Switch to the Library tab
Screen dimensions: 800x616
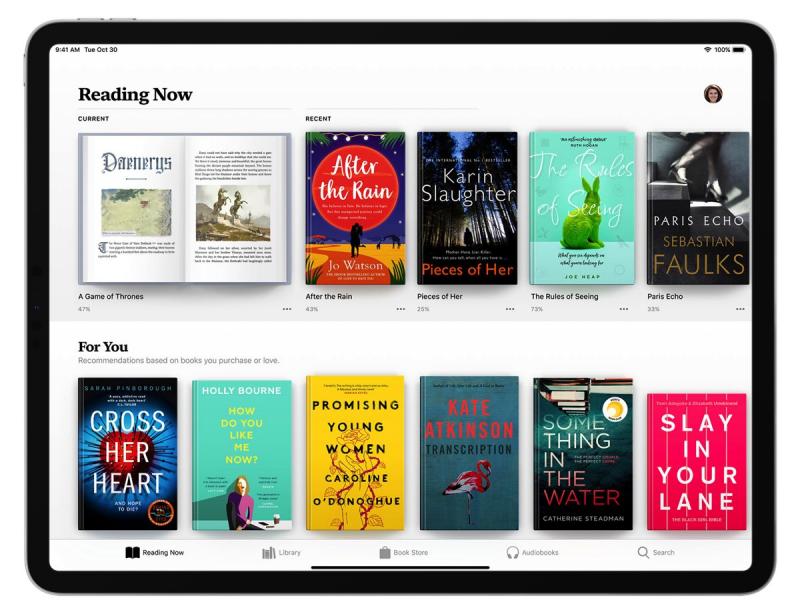point(281,552)
